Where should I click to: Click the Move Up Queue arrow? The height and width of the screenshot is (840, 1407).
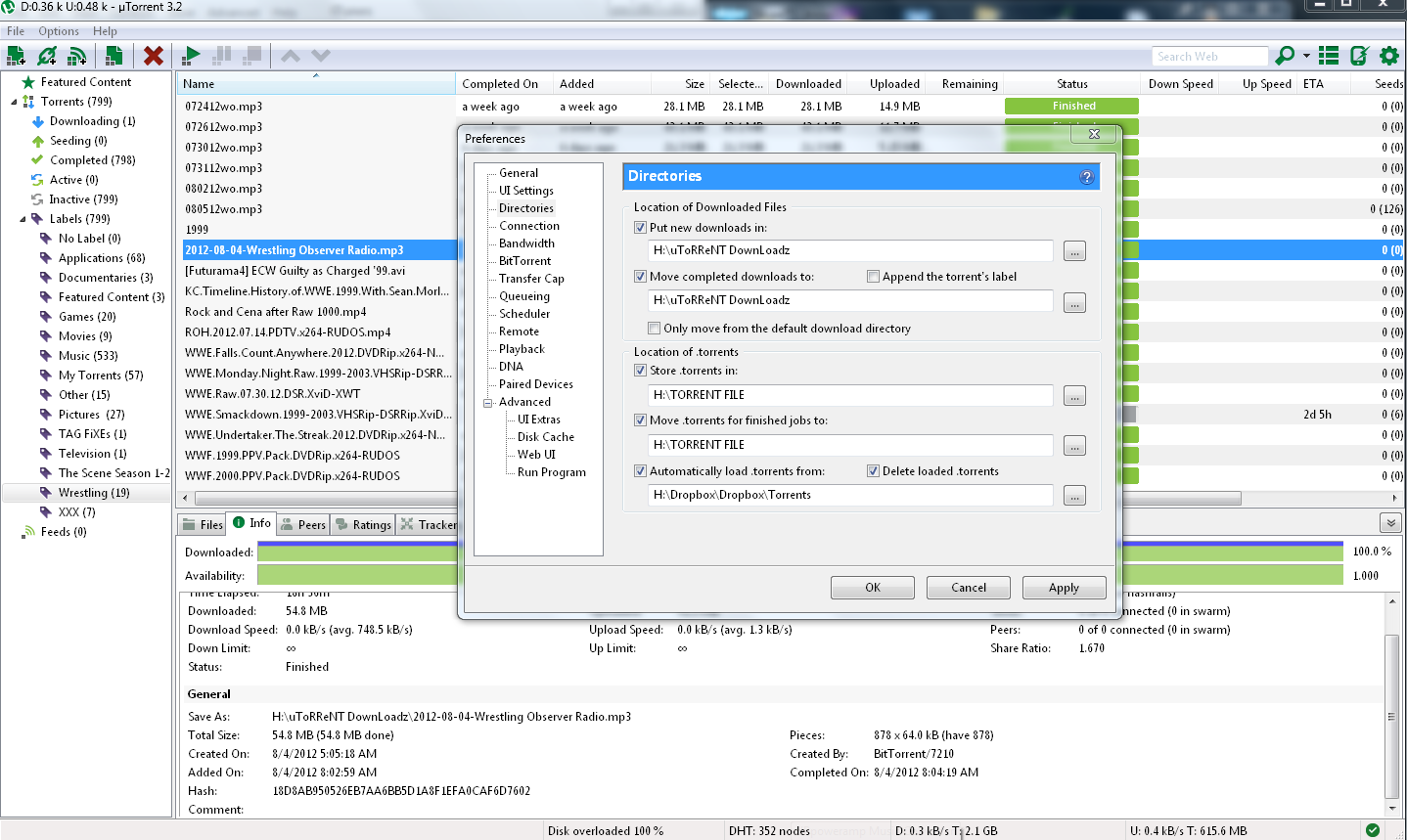coord(291,56)
